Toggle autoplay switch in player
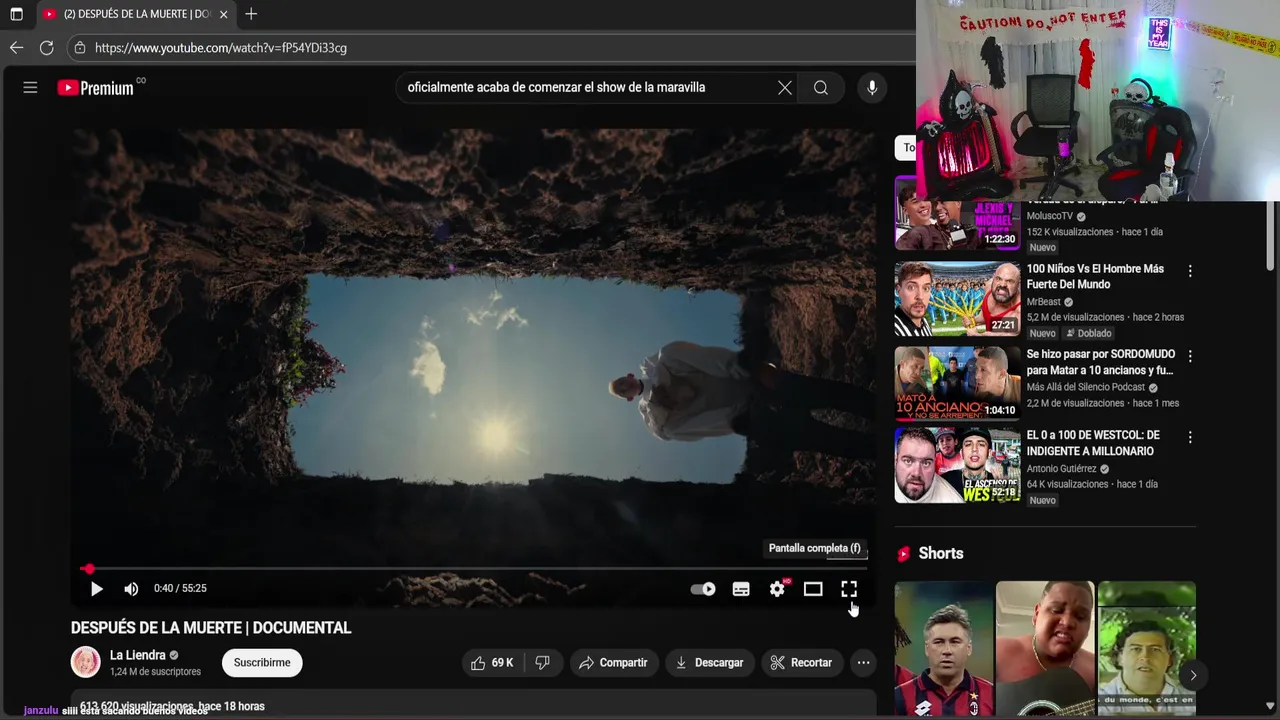Viewport: 1280px width, 720px height. [x=703, y=589]
